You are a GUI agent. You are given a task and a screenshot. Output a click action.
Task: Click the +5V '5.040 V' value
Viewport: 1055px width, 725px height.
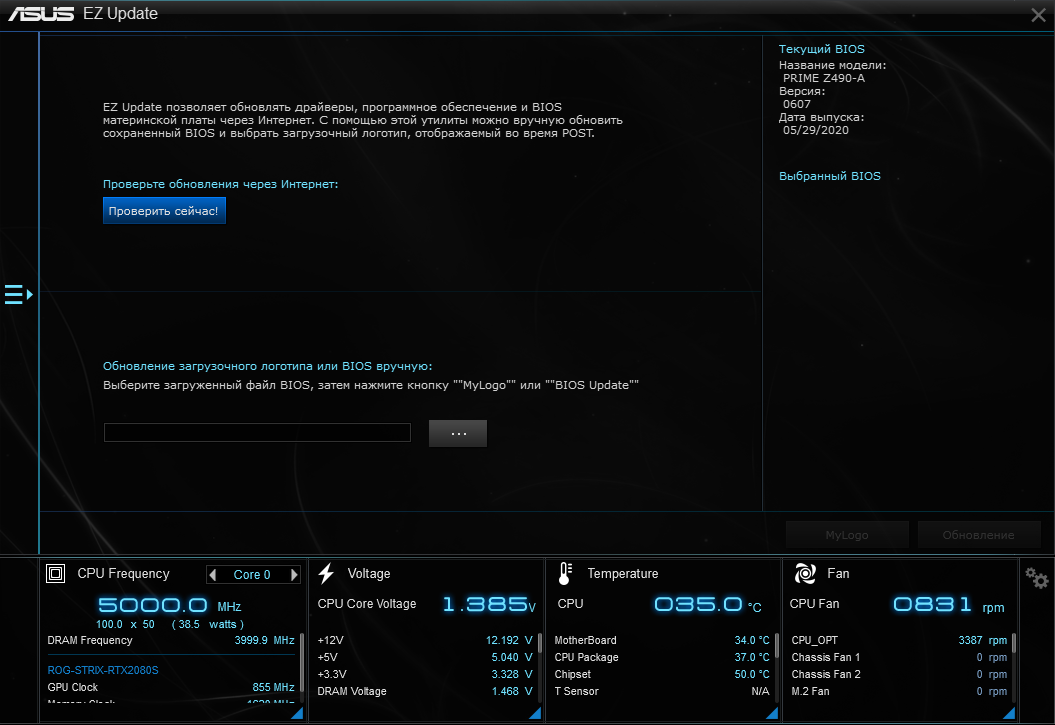point(512,657)
